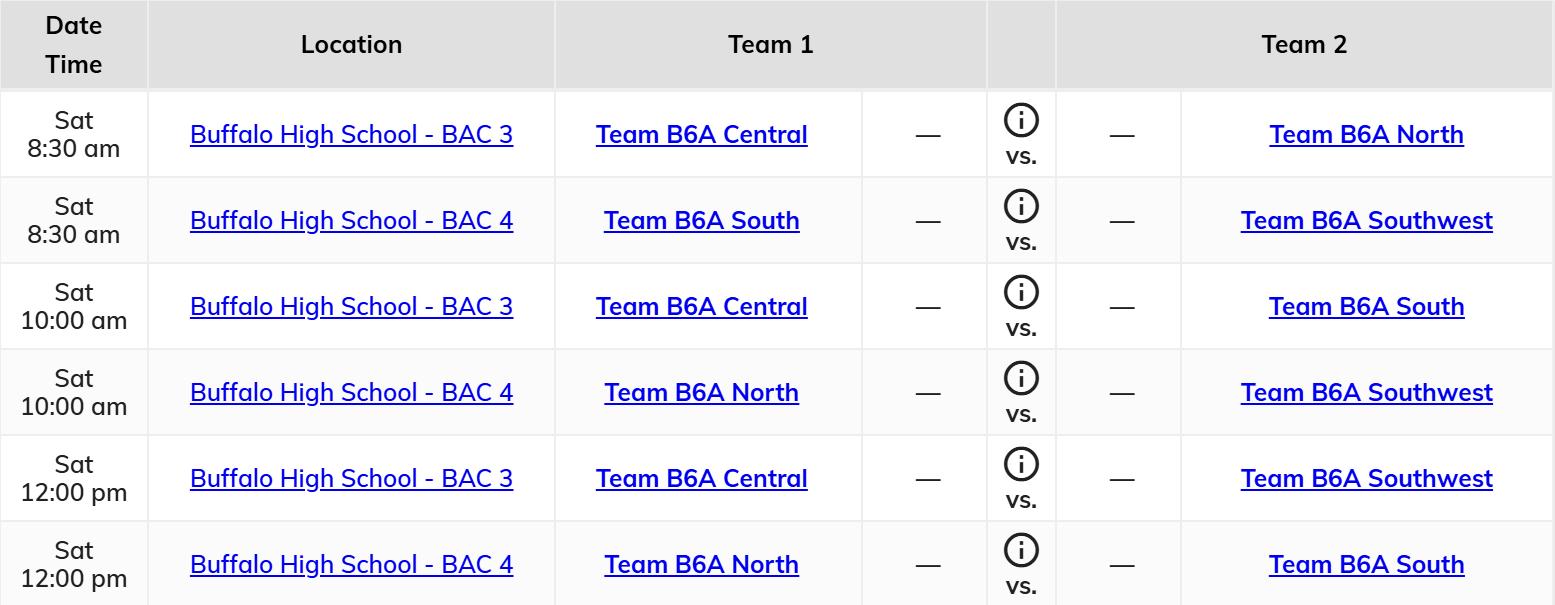1555x605 pixels.
Task: Select Team B6A North as Team 2, first row
Action: point(1366,134)
